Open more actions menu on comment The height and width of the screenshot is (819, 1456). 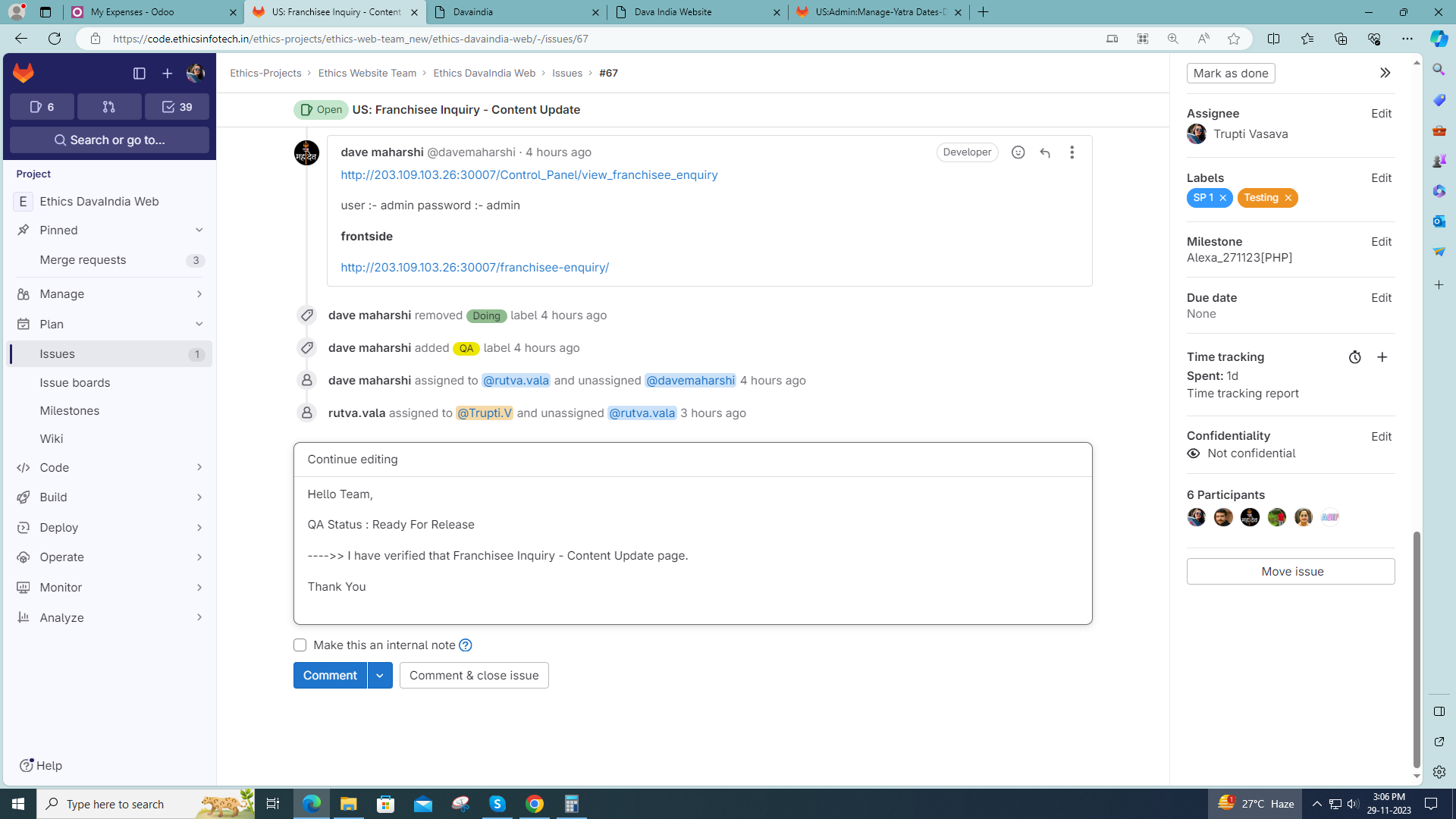1072,152
